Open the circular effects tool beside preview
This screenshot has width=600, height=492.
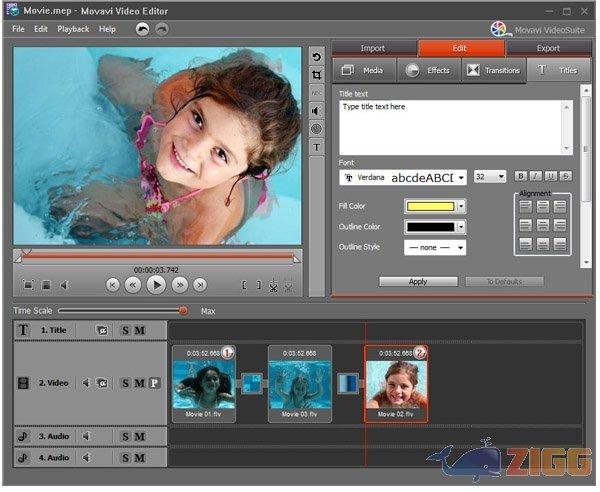[316, 129]
